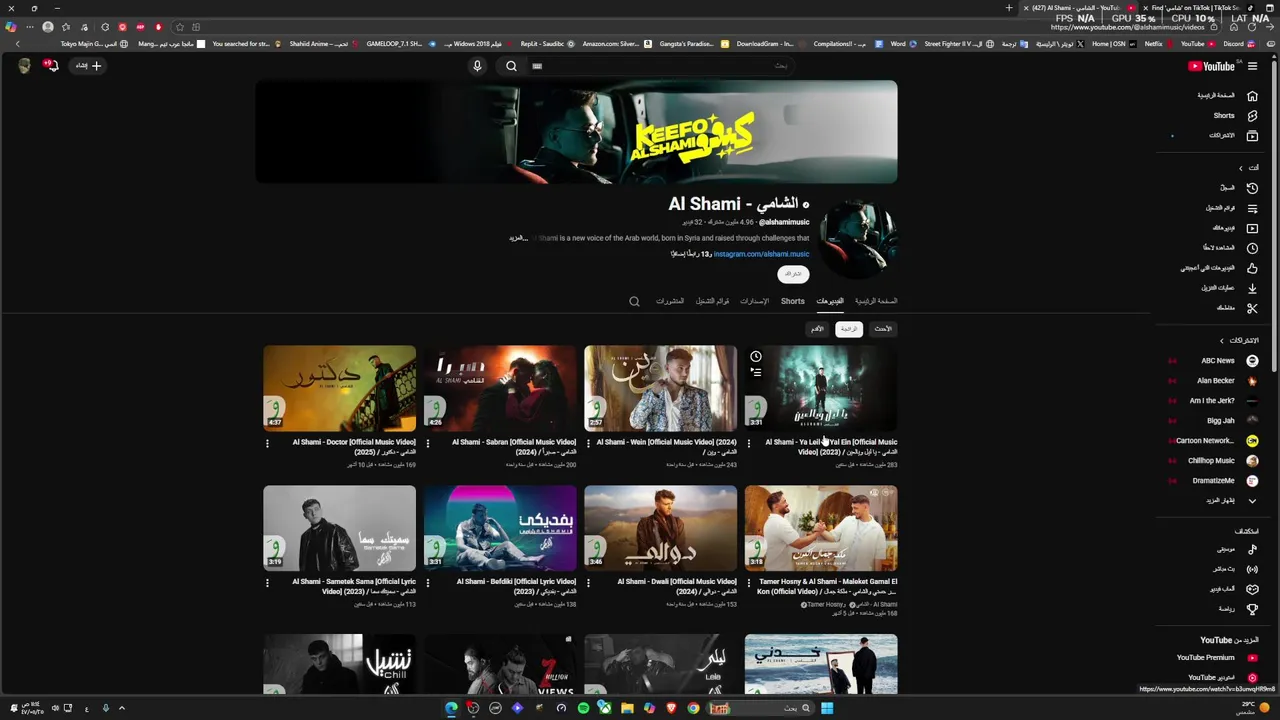
Task: Switch to the channel Posts tab
Action: 670,301
